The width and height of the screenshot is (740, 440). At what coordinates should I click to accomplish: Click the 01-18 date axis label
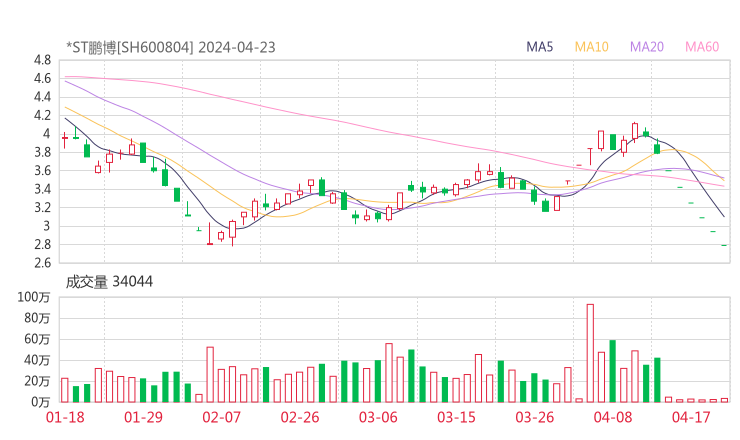[65, 417]
